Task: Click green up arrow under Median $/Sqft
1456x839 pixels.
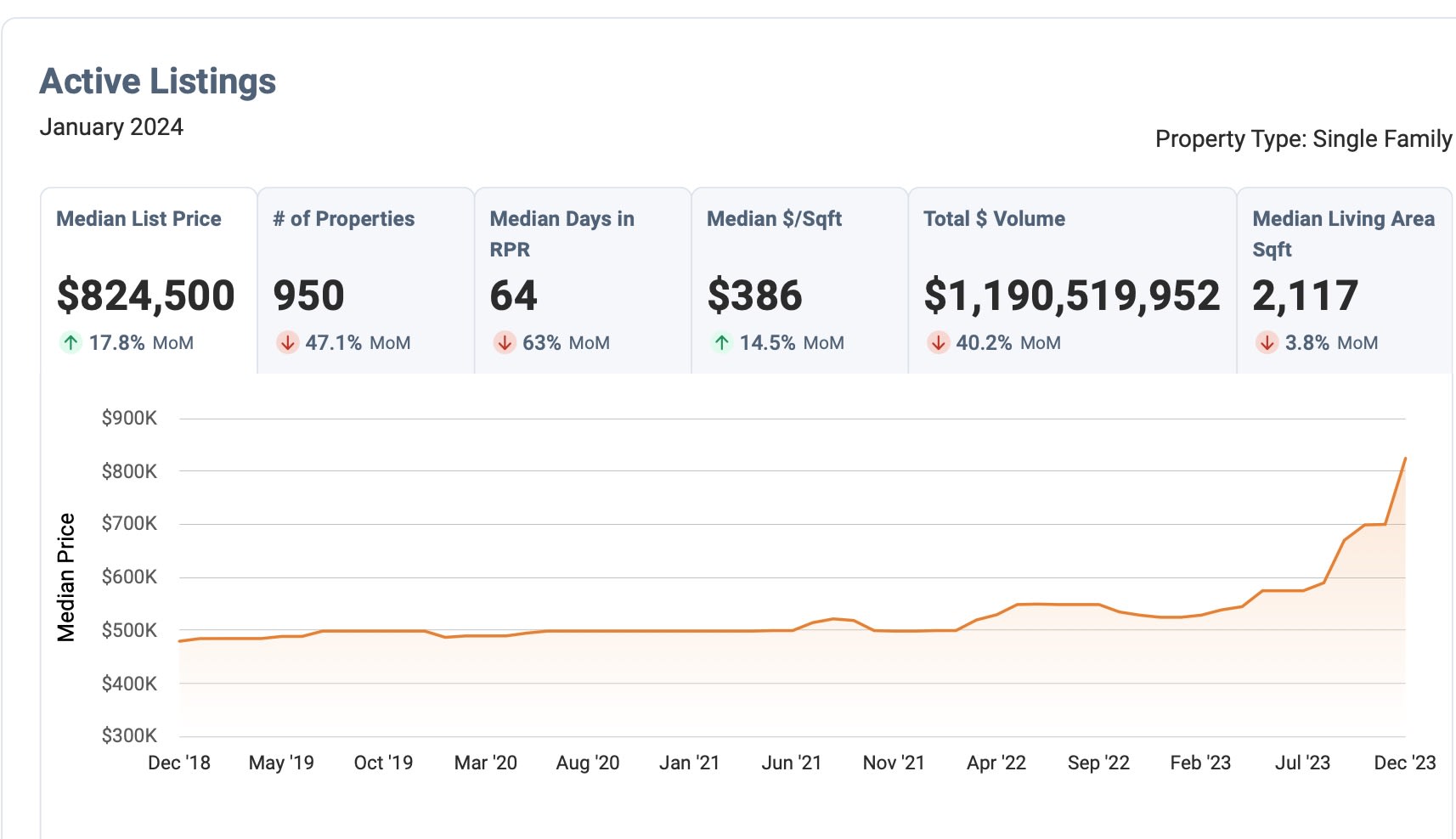Action: [721, 343]
